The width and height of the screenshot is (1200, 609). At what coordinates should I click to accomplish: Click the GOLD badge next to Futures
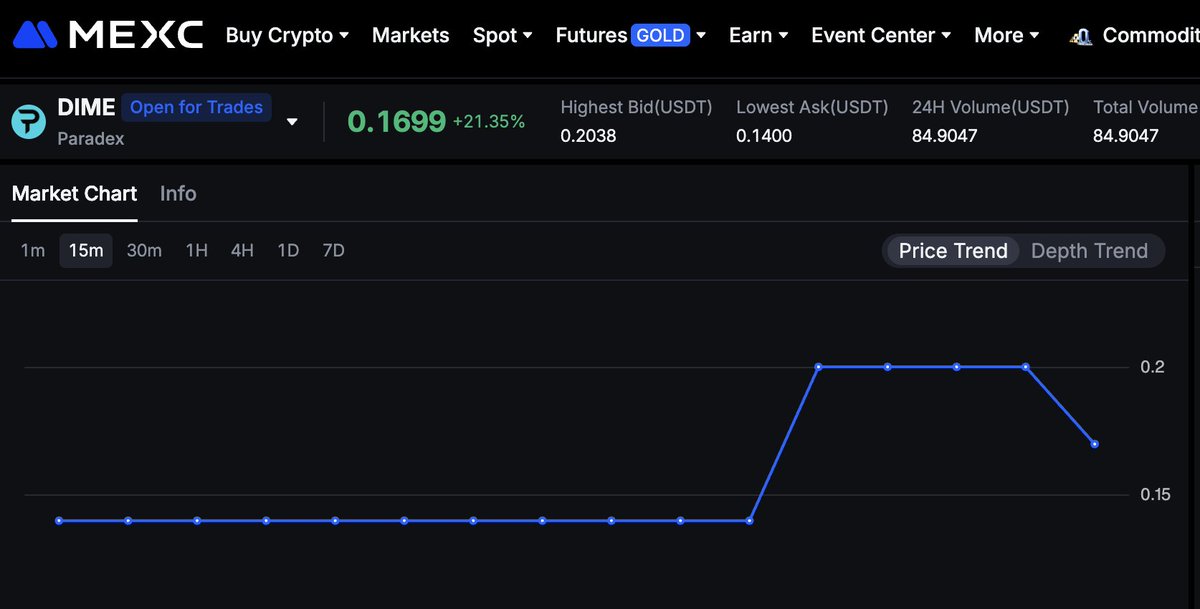[661, 36]
